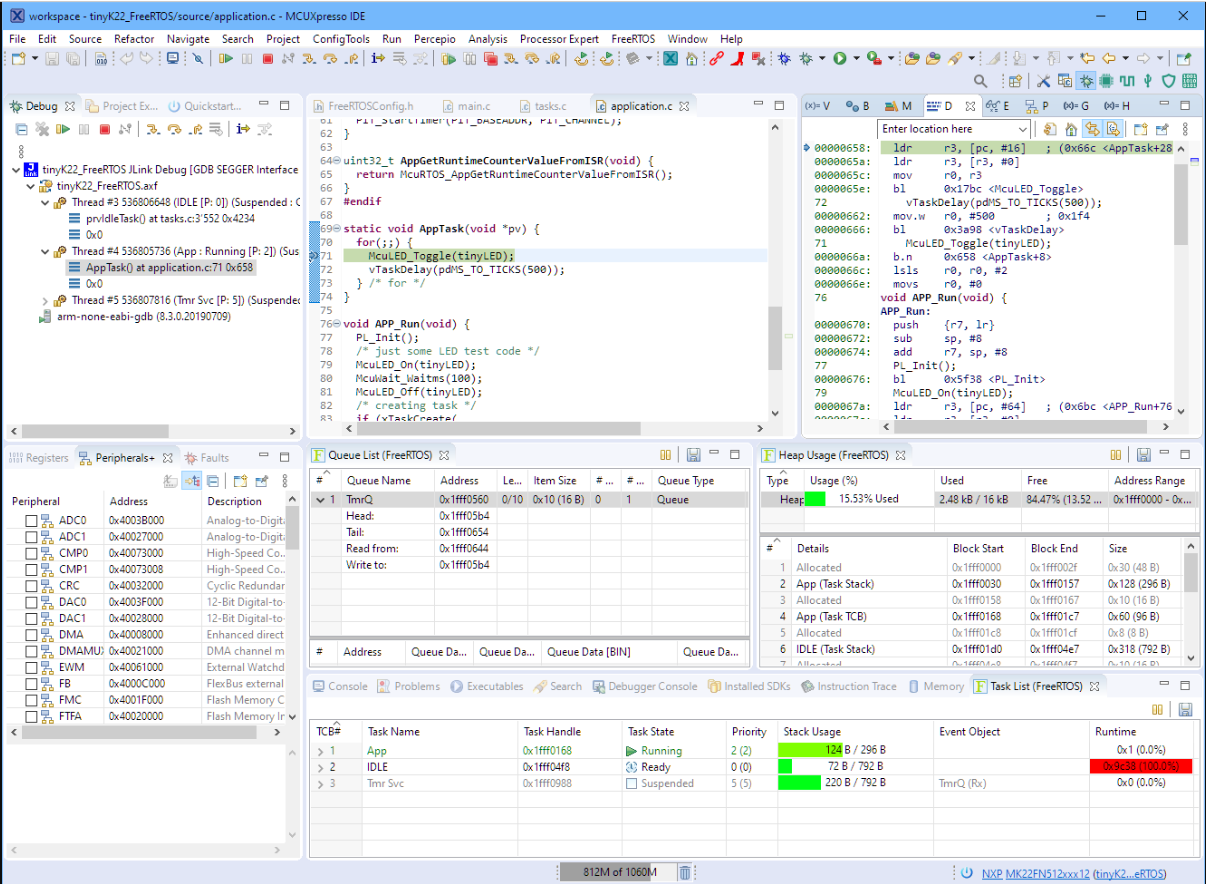Check the ADC1 peripheral checkbox

(x=31, y=537)
